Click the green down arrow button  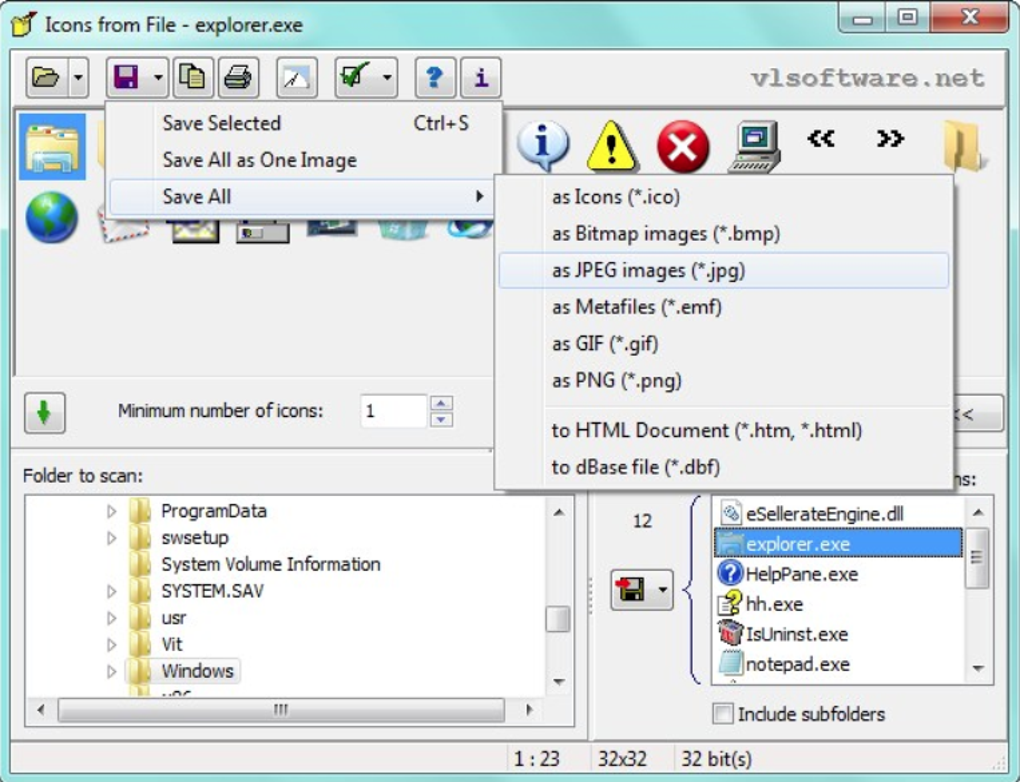(45, 413)
